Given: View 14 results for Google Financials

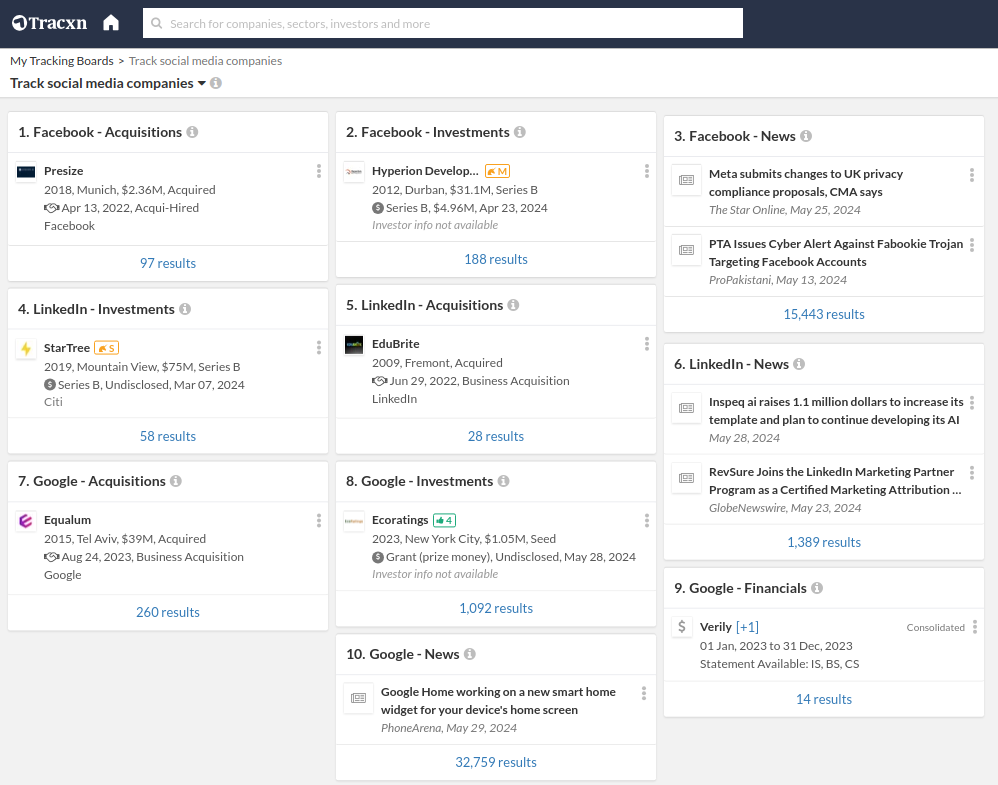Looking at the screenshot, I should click(824, 699).
